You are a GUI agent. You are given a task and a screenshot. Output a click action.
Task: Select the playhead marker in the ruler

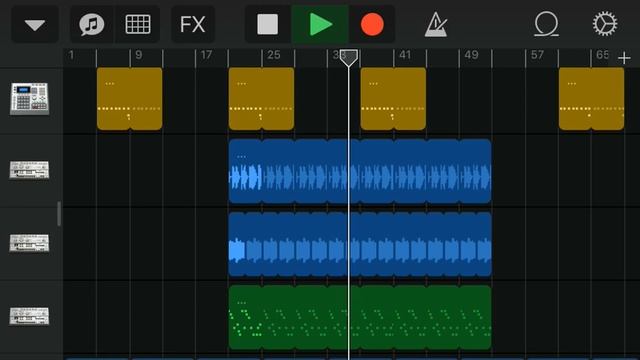pos(349,58)
